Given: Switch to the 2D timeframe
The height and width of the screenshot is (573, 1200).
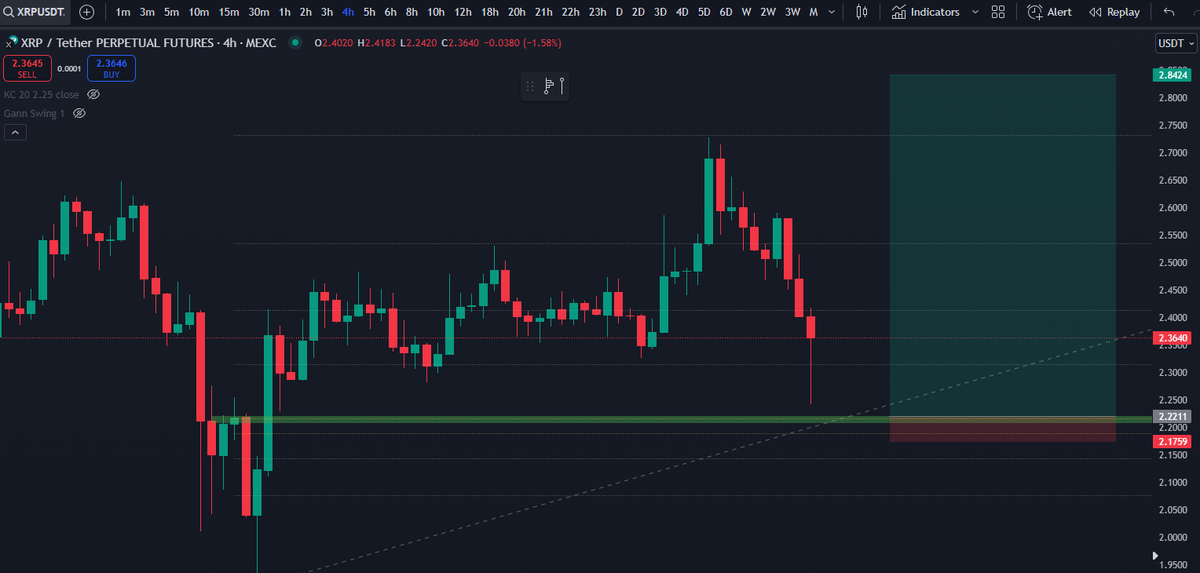Looking at the screenshot, I should 638,12.
